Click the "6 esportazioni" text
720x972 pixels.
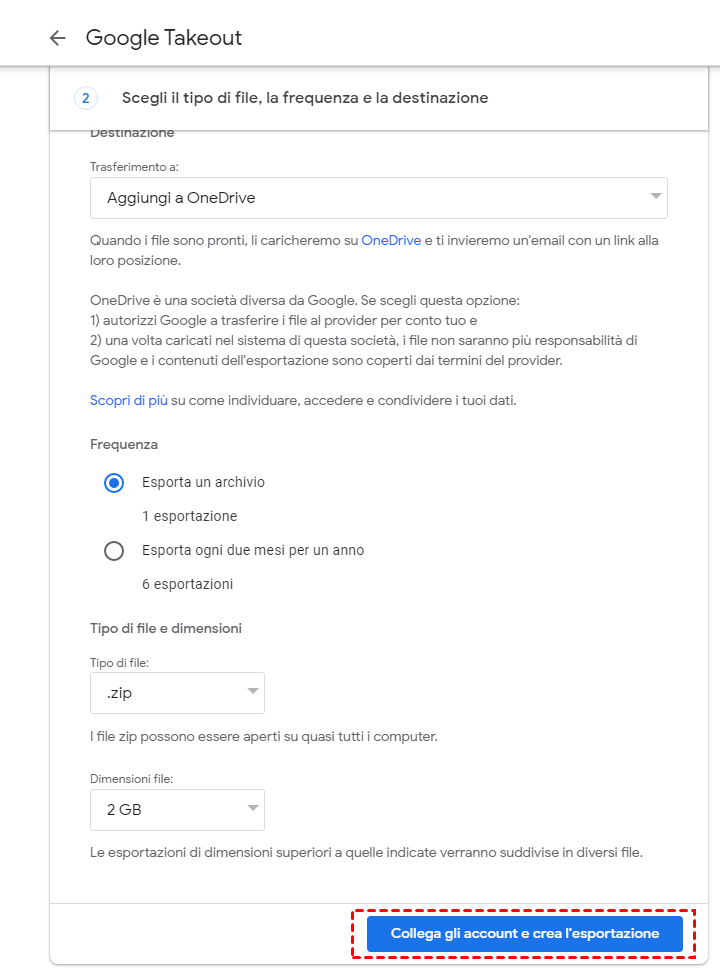[187, 584]
